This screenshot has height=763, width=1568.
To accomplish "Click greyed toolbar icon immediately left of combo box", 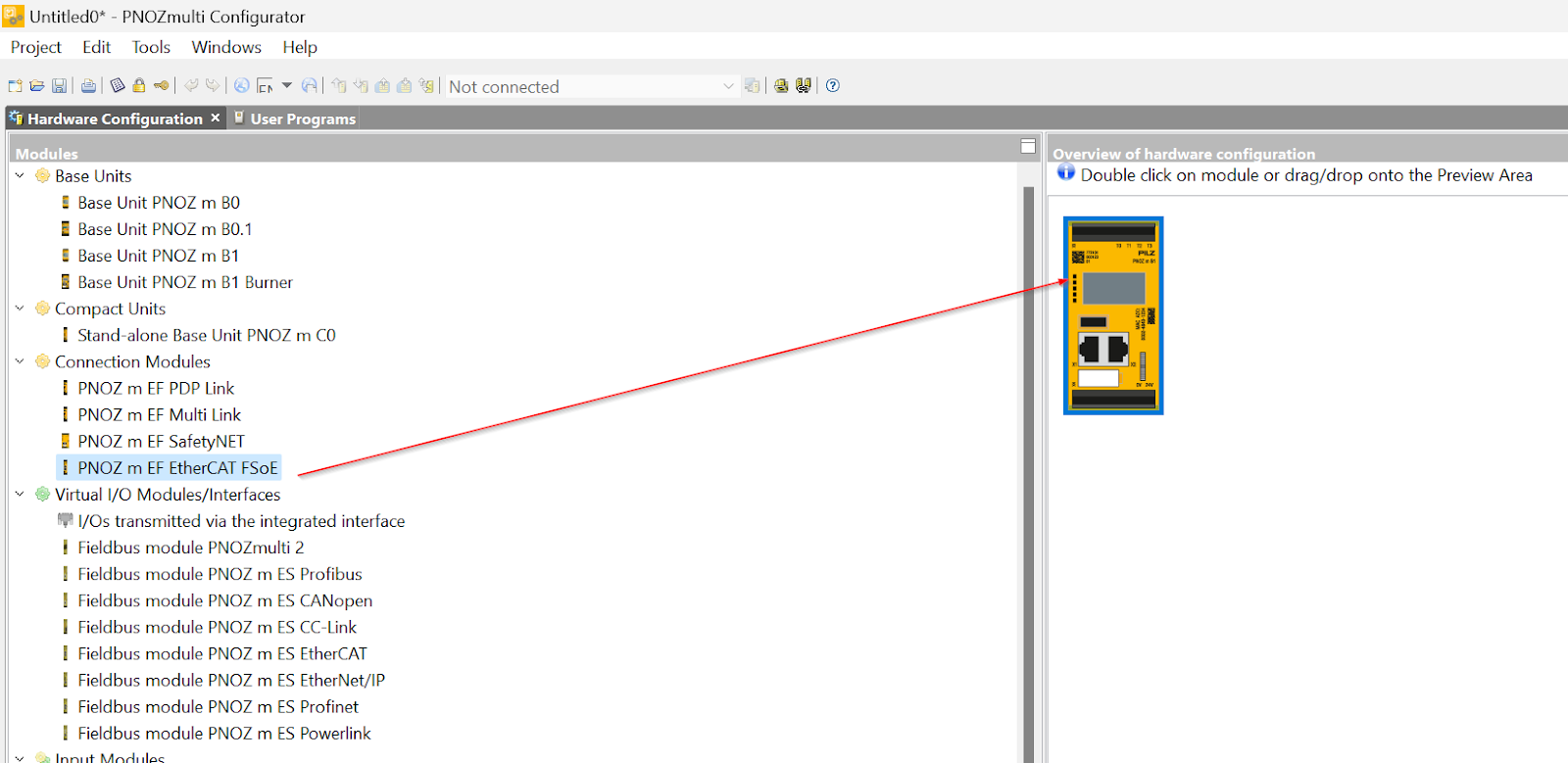I will point(426,85).
